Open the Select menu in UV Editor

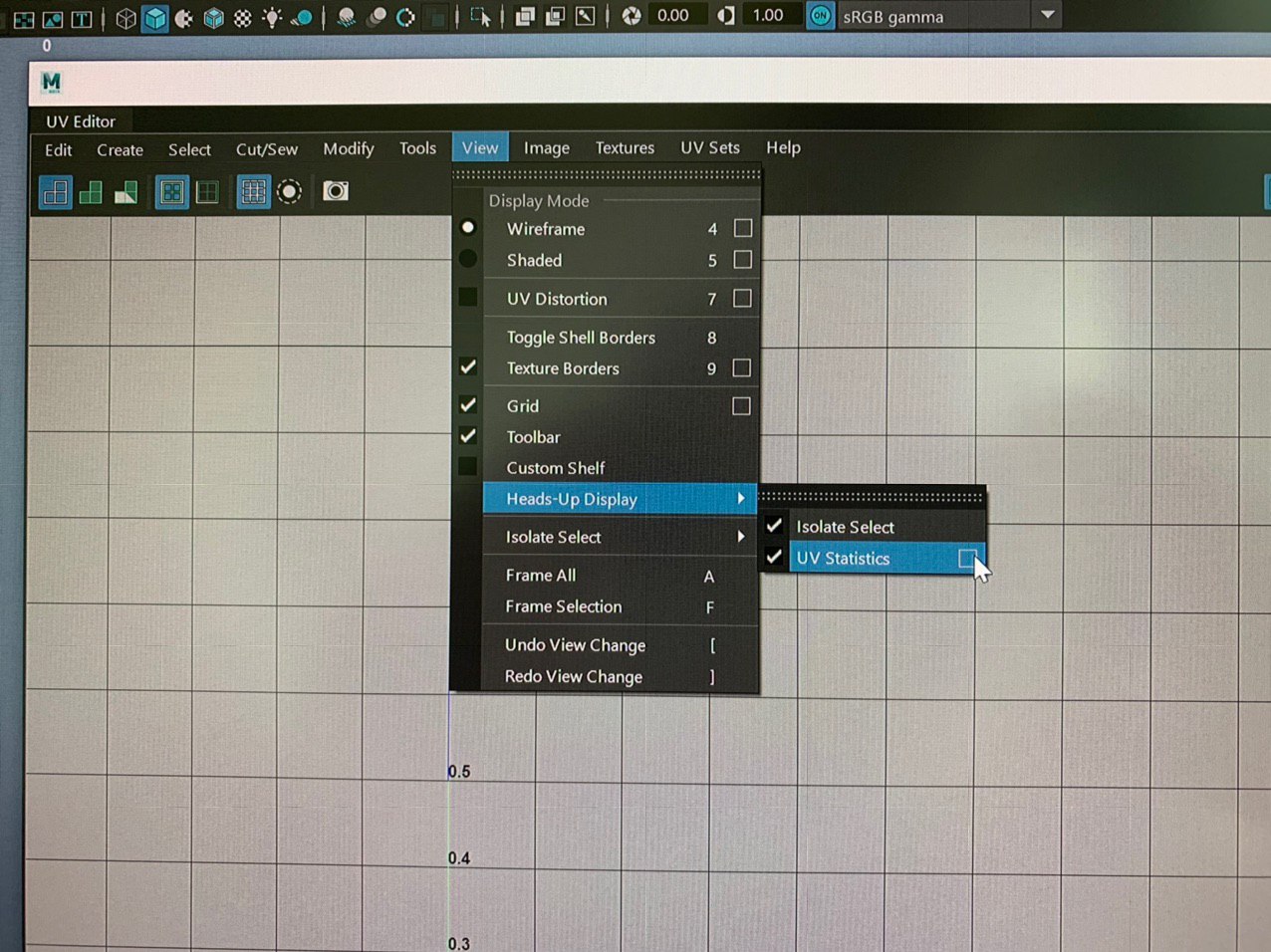189,149
